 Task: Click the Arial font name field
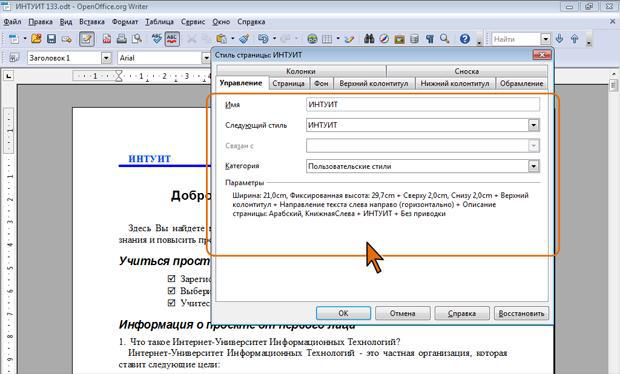click(x=159, y=58)
